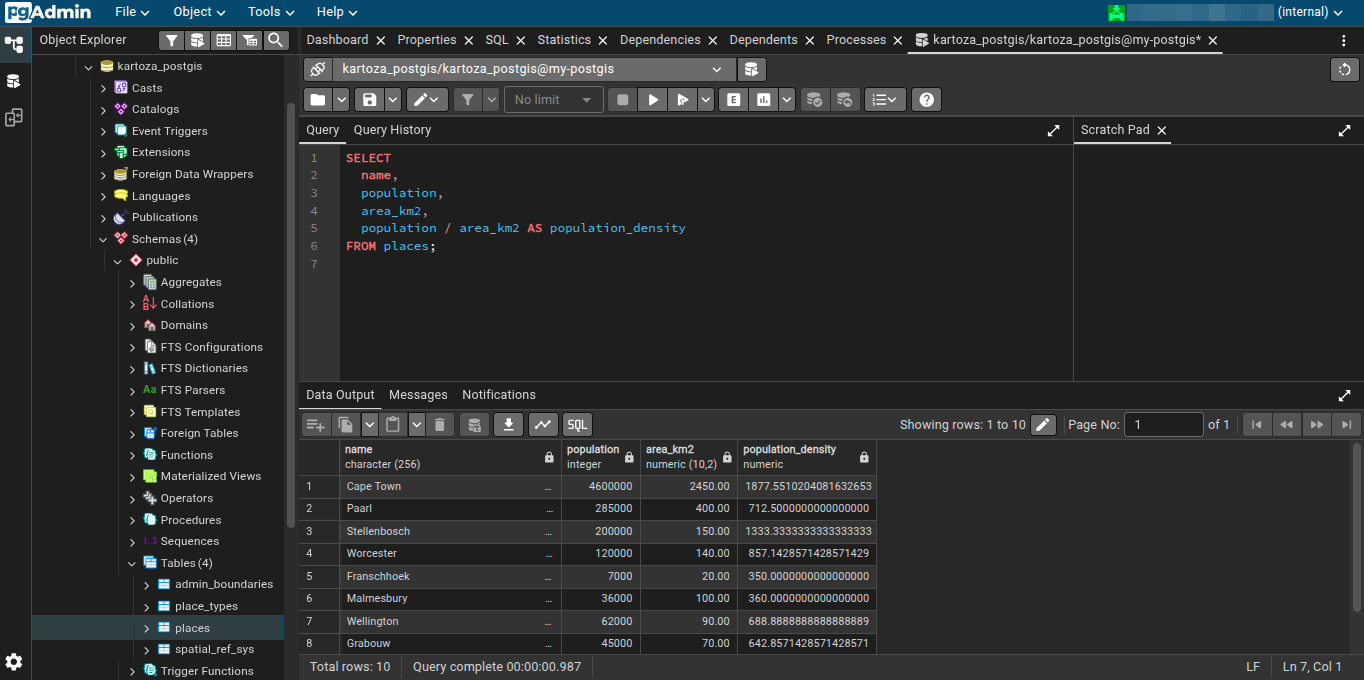Expand the admin_boundaries table node
The height and width of the screenshot is (680, 1364).
coord(147,585)
